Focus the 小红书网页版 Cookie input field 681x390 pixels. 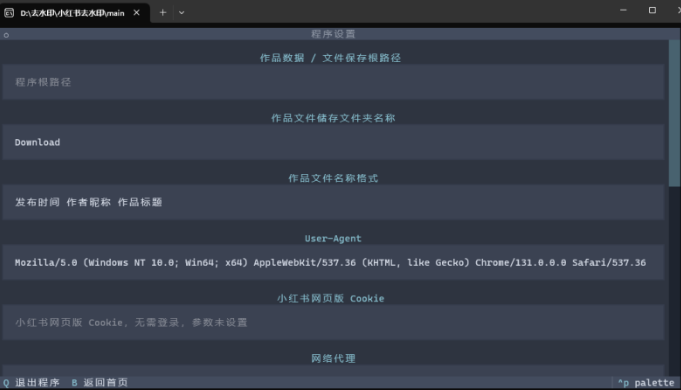point(333,322)
